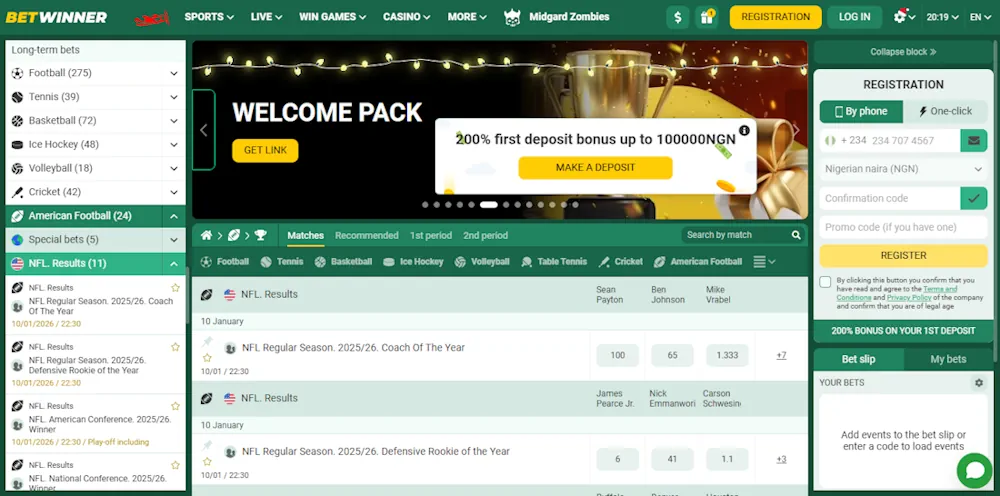Click the Midgard Zombies game icon
Viewport: 1000px width, 496px height.
pos(512,17)
